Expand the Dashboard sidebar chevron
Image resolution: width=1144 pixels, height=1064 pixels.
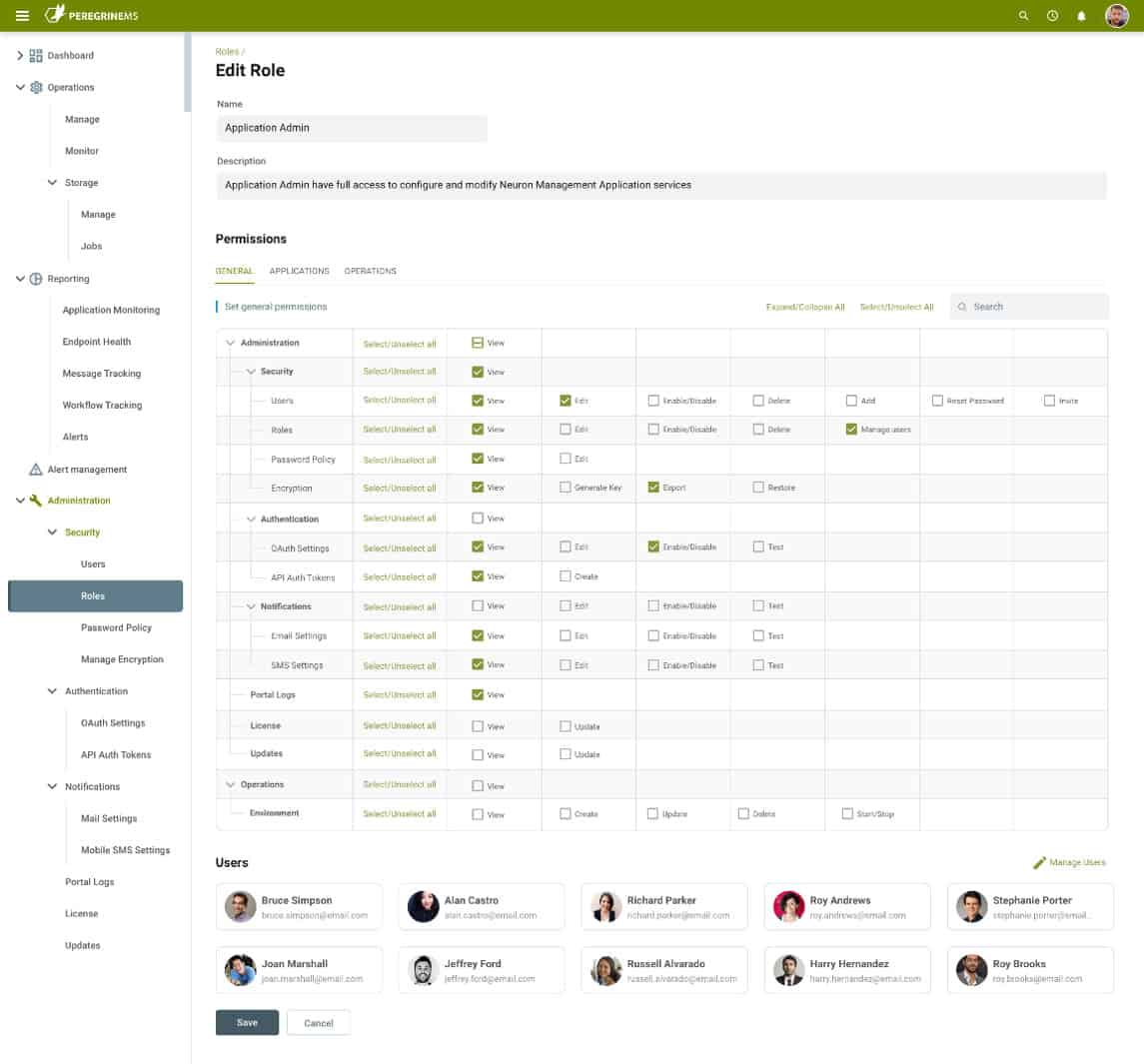20,56
